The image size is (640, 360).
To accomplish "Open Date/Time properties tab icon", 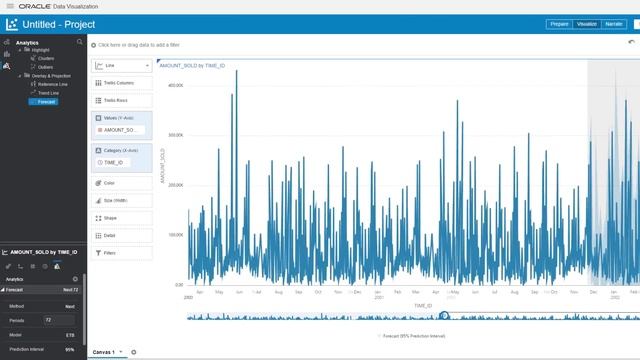I will pyautogui.click(x=45, y=267).
